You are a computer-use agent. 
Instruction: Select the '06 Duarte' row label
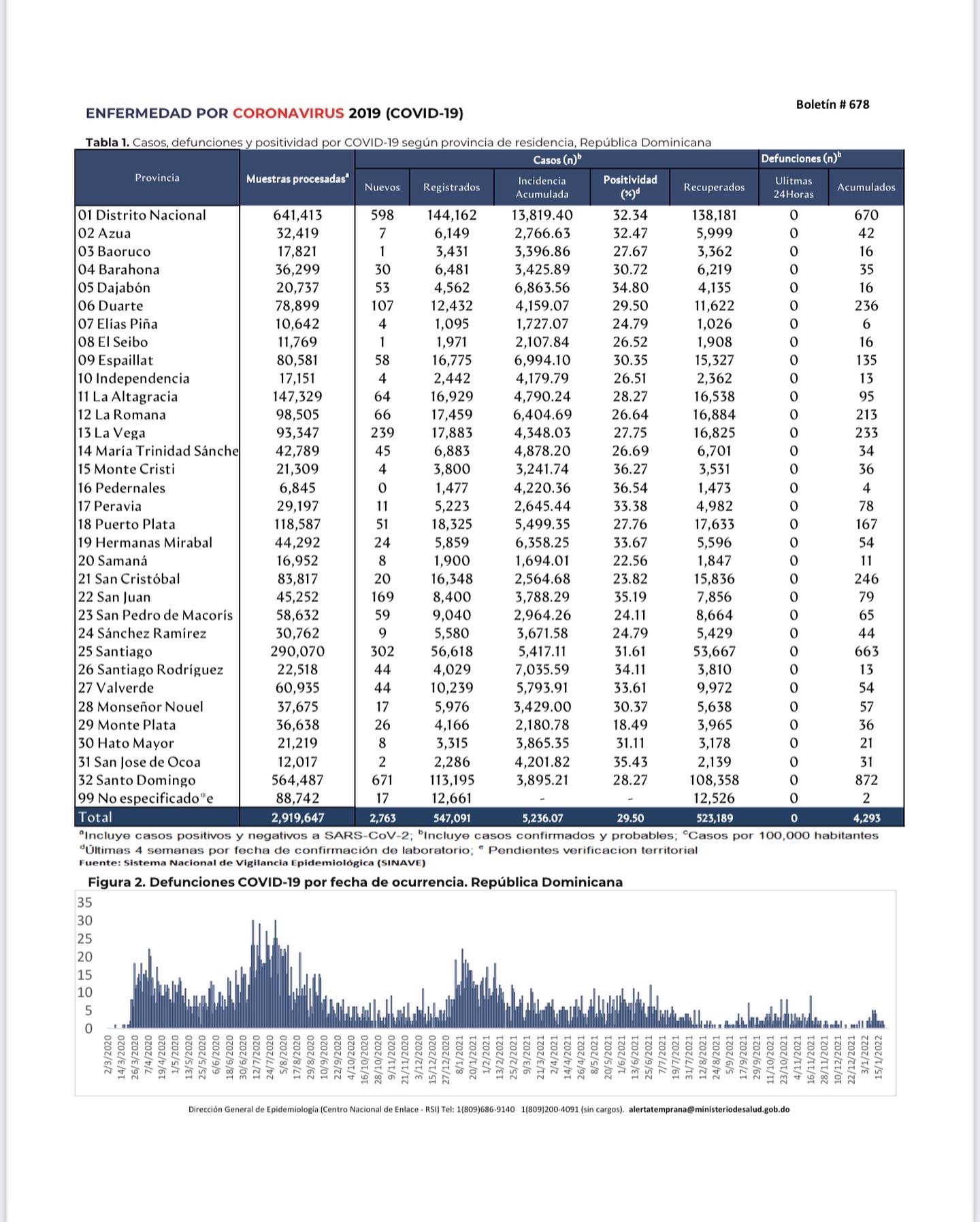[x=110, y=306]
